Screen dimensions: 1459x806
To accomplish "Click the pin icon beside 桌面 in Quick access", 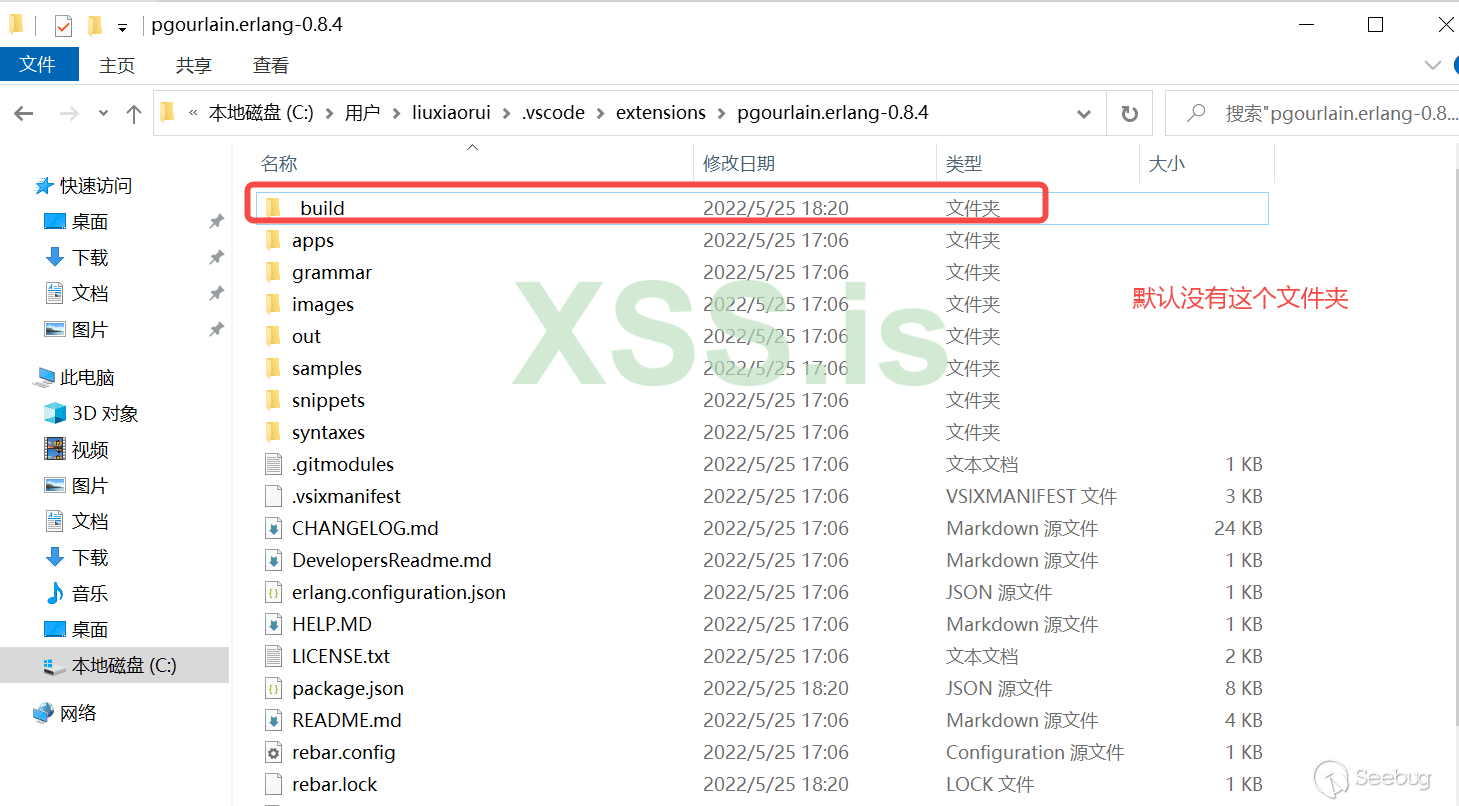I will click(216, 222).
